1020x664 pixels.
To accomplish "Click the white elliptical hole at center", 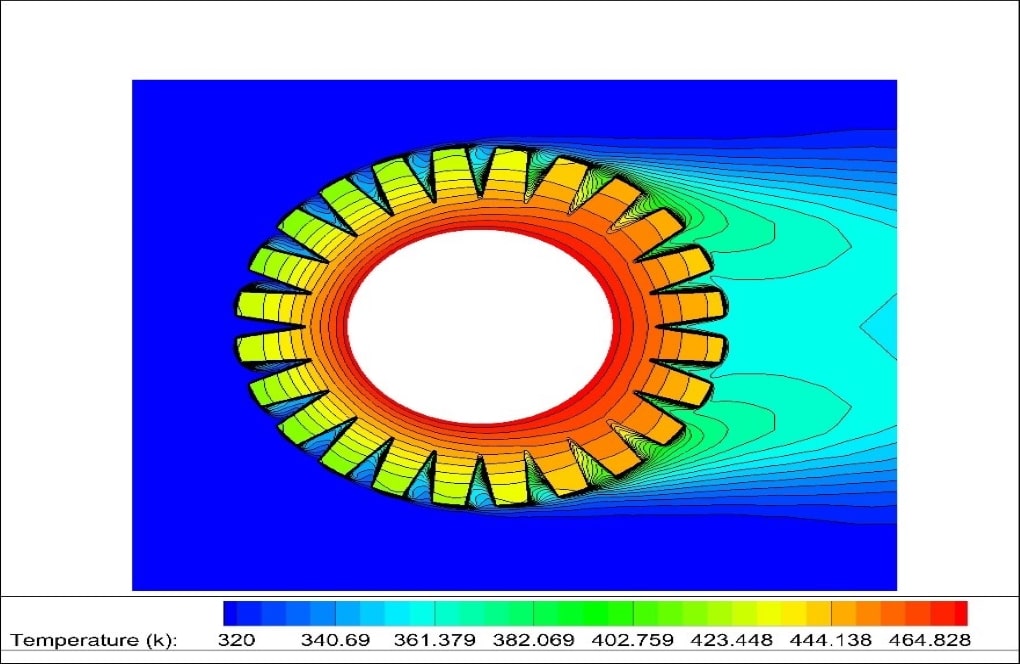I will tap(480, 326).
